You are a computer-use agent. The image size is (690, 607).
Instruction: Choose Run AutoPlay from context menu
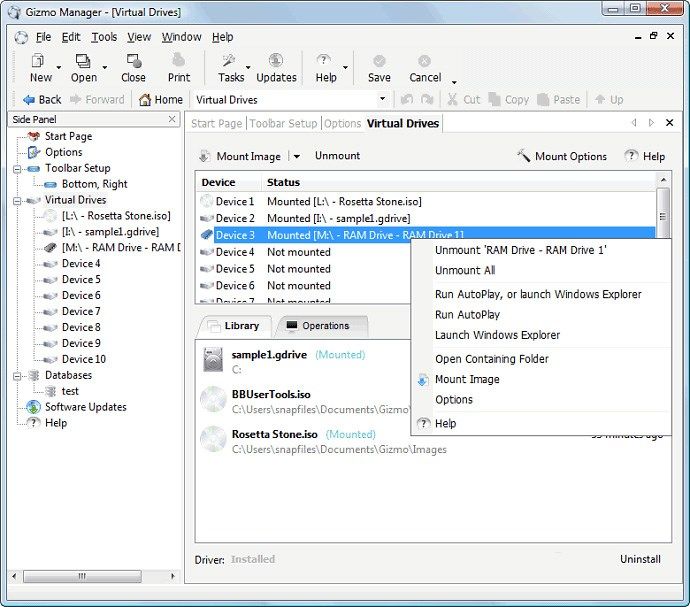[x=467, y=315]
